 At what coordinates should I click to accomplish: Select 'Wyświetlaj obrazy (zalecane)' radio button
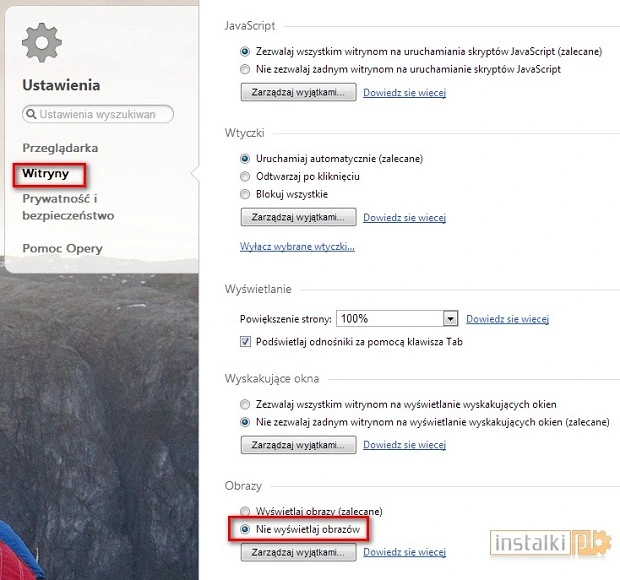pyautogui.click(x=245, y=511)
